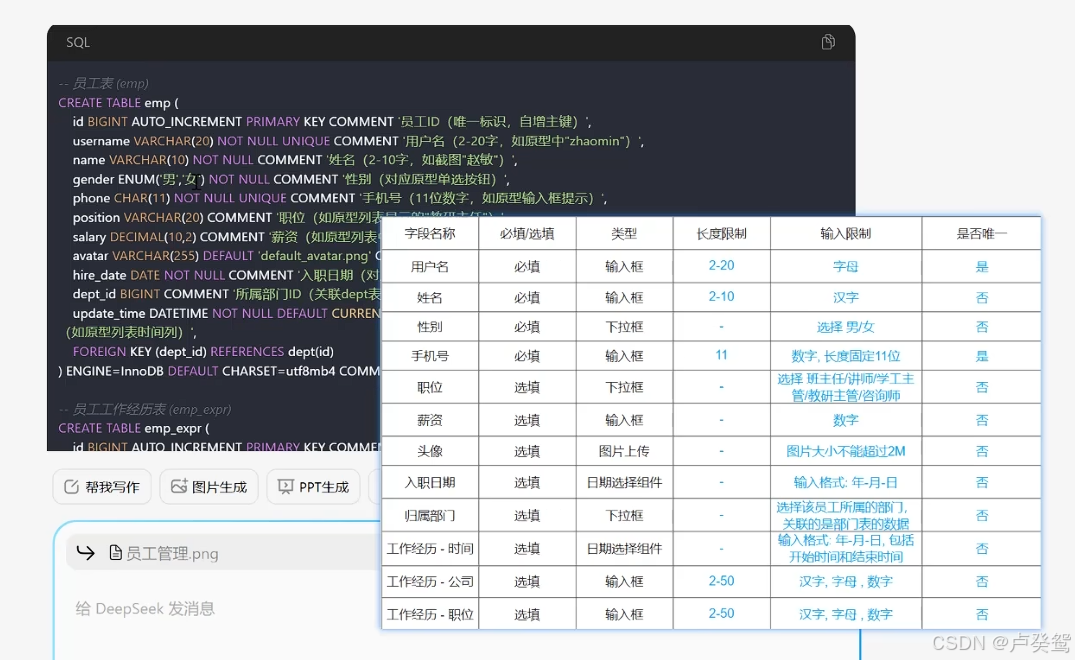Click the 字段名称 column header

[x=430, y=234]
